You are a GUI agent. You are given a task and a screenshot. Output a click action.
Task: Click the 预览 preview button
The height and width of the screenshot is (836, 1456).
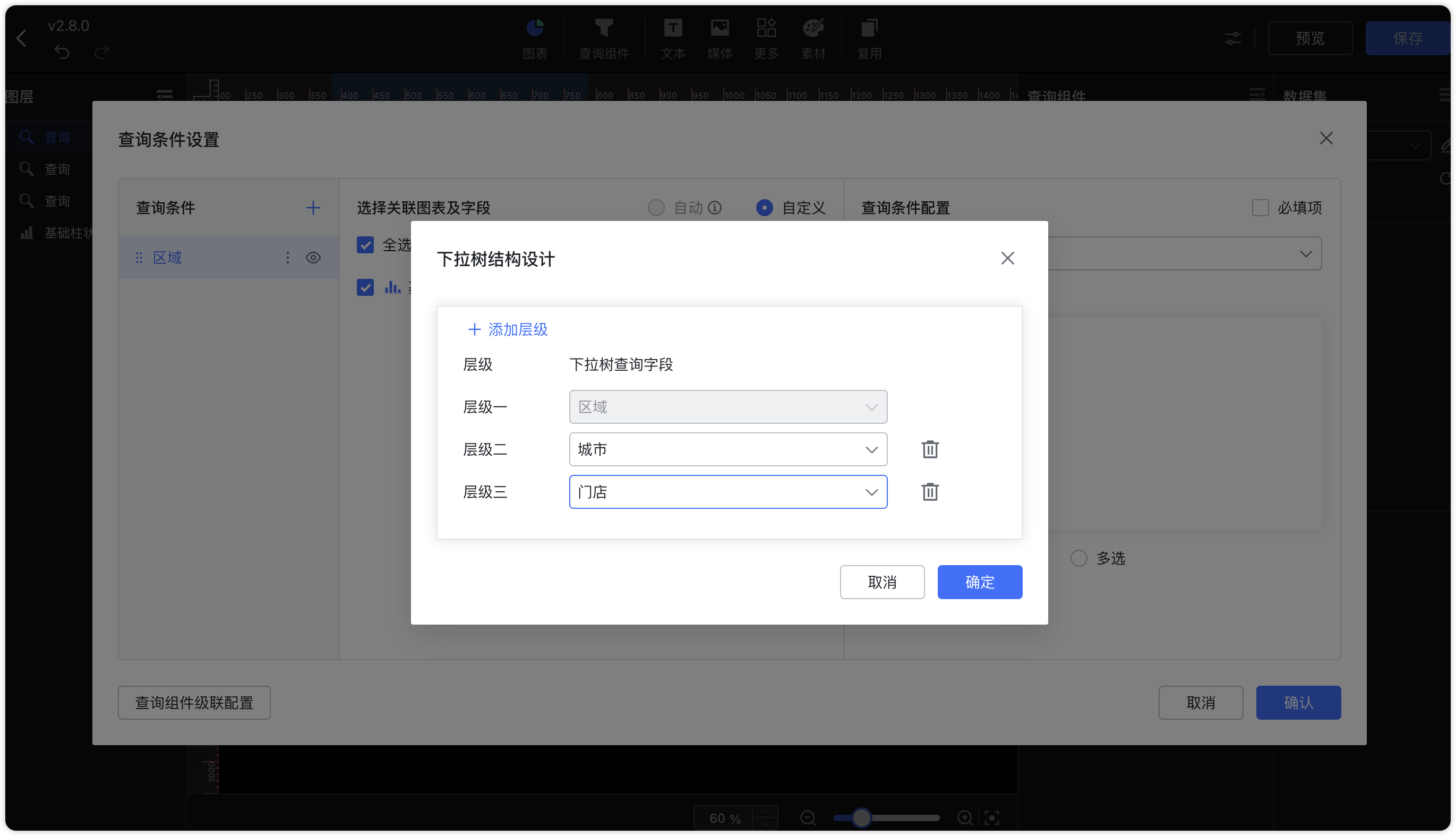pyautogui.click(x=1309, y=38)
